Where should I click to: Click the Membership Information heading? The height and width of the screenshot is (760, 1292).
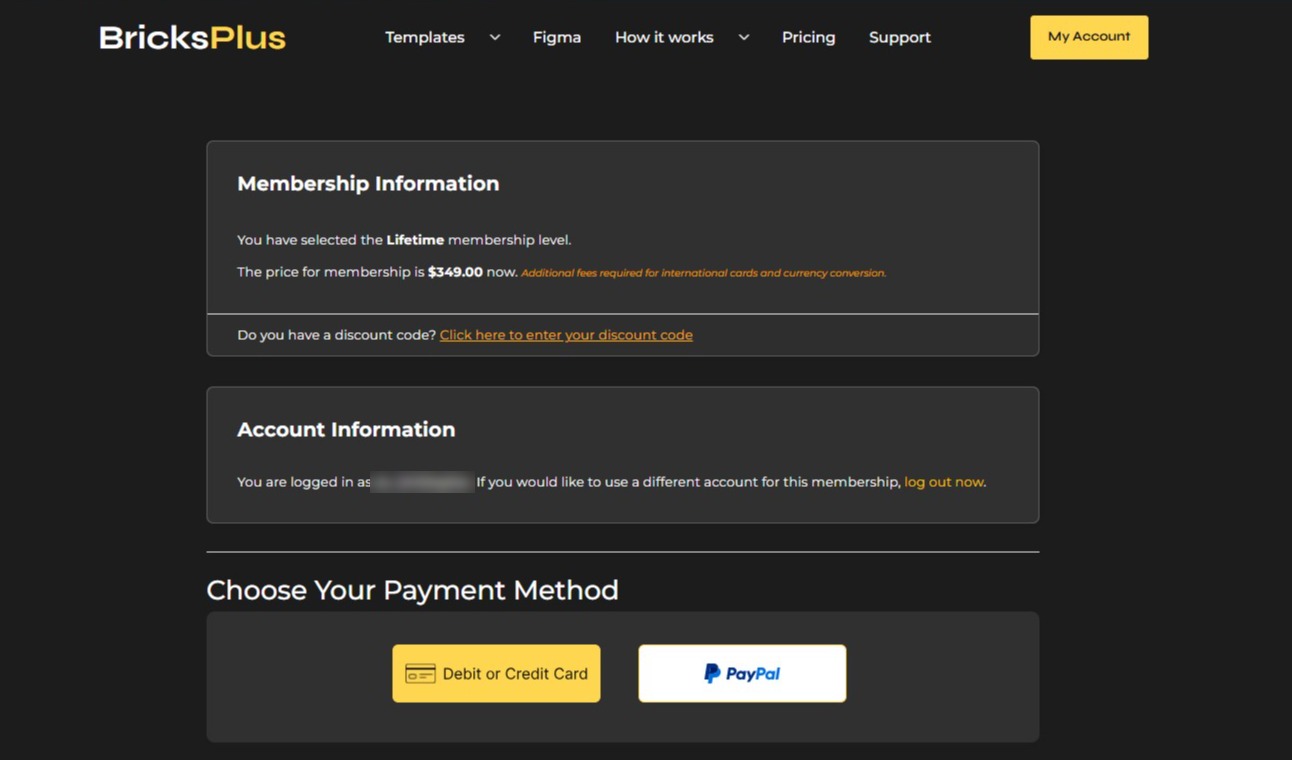[368, 184]
